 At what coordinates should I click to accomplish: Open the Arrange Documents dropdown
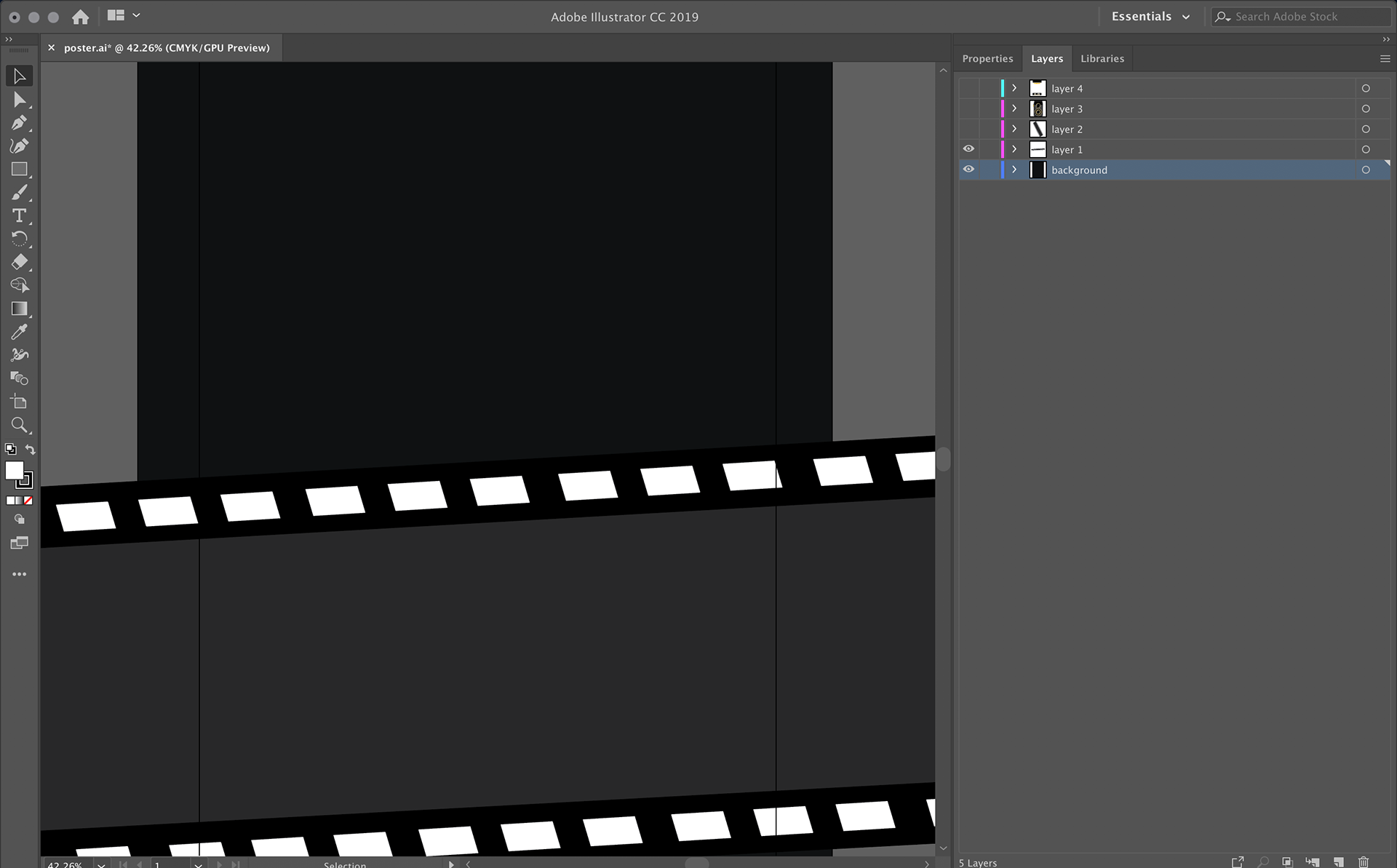tap(123, 15)
